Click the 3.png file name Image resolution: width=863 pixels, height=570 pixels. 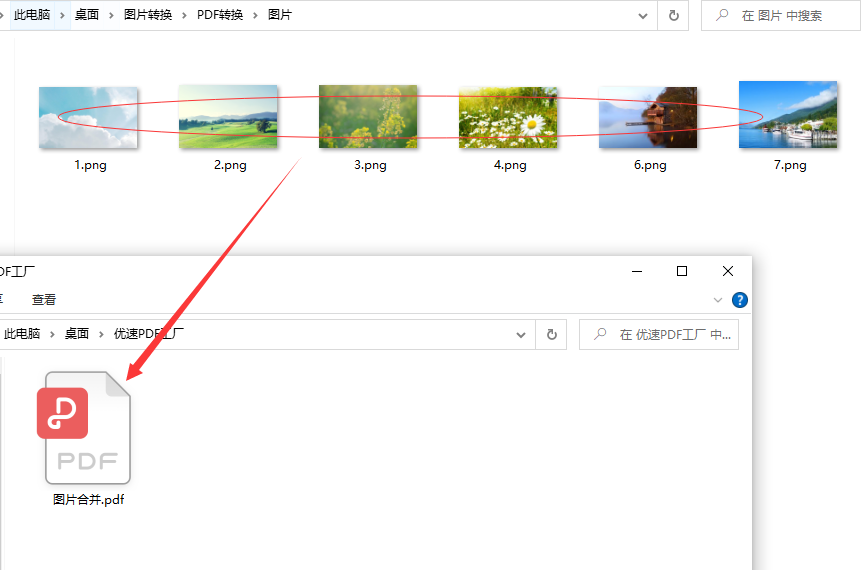coord(370,165)
